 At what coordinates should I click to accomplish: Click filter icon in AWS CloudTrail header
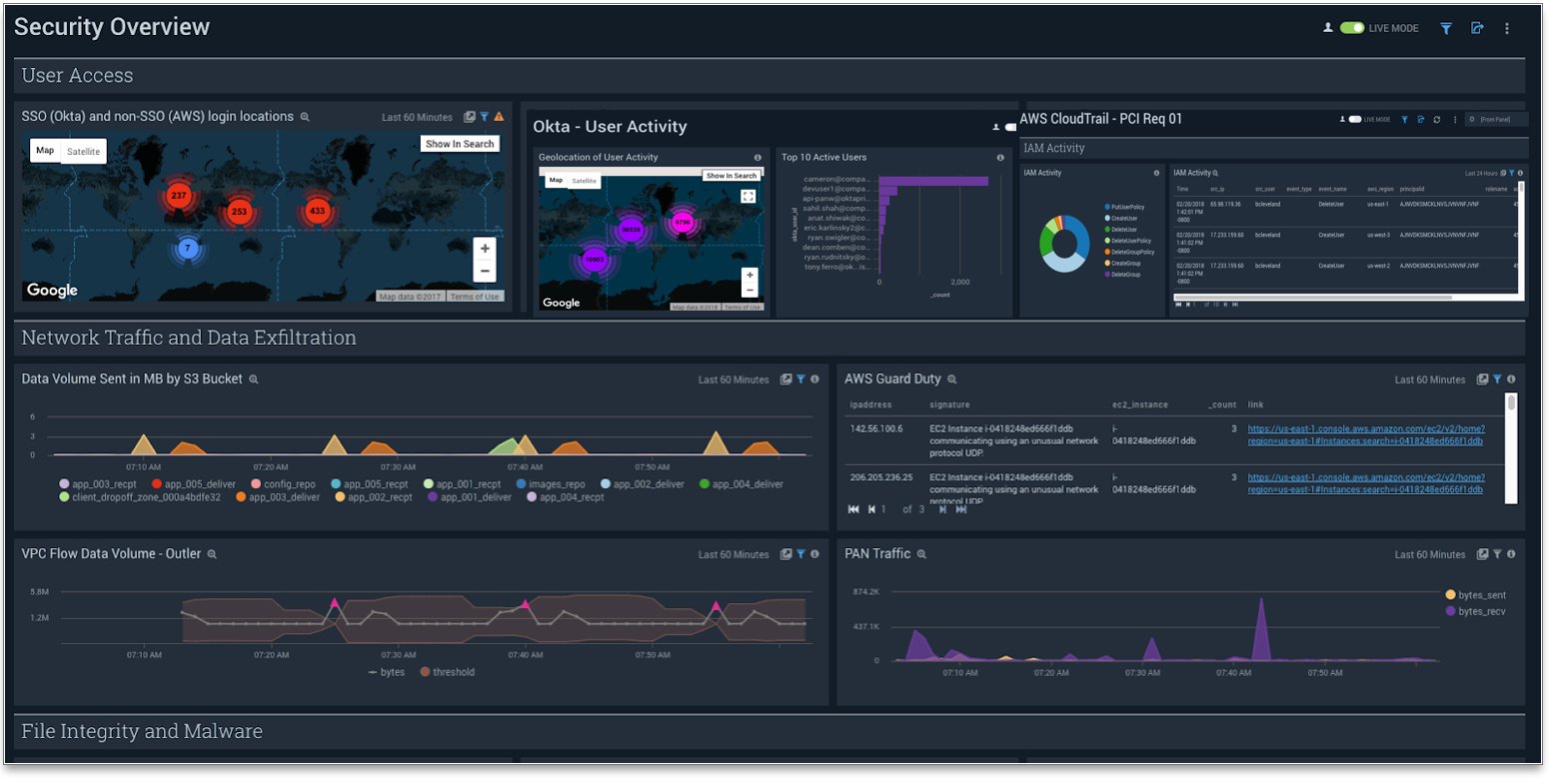click(1404, 120)
